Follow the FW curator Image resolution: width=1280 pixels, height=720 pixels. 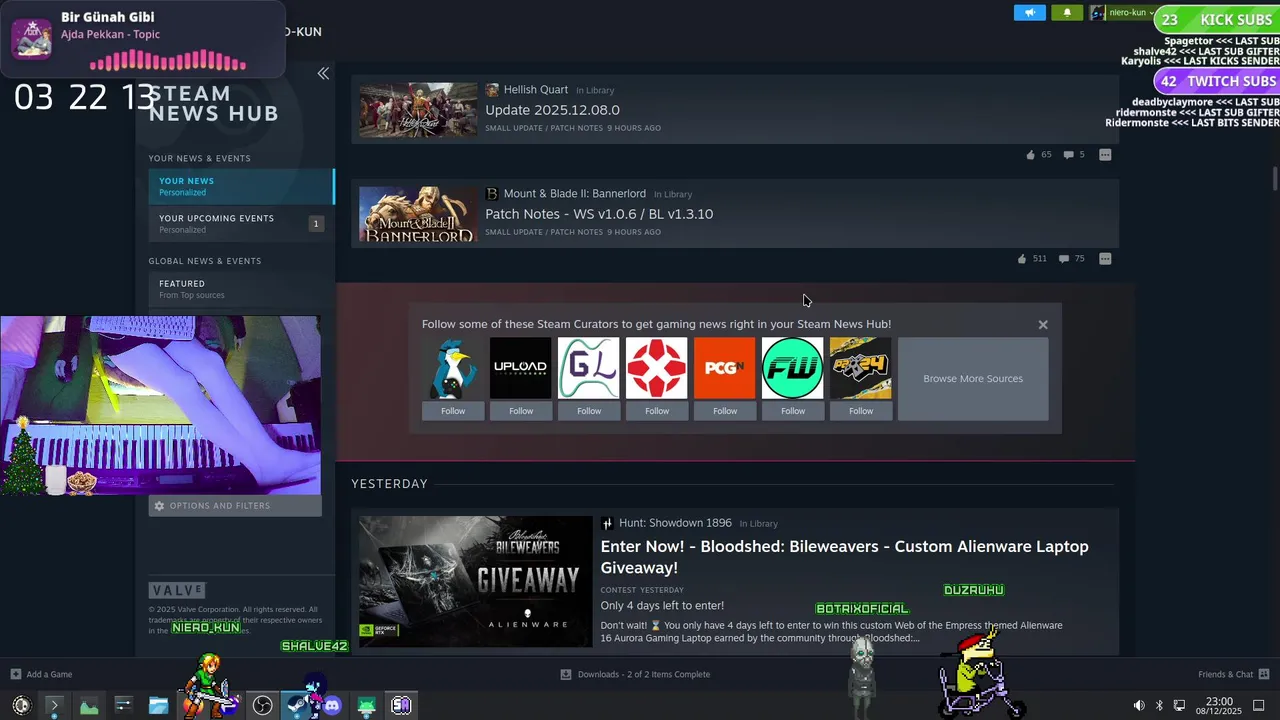(x=793, y=411)
